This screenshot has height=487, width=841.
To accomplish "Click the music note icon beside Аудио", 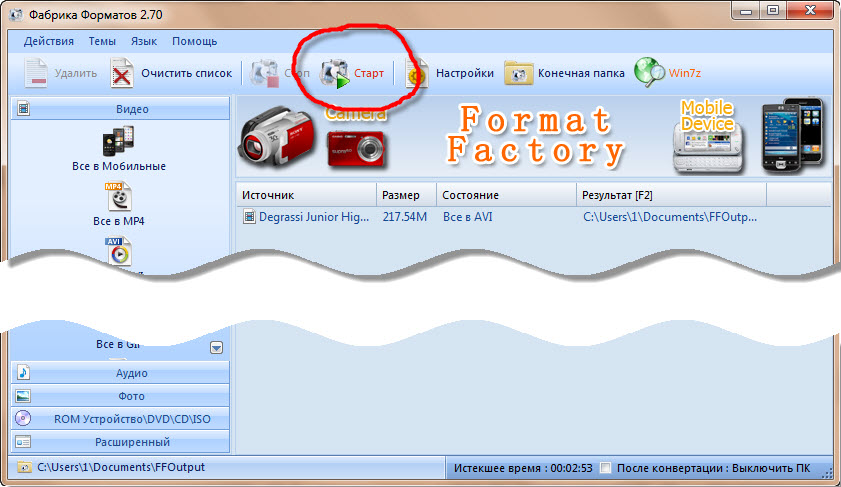I will [x=23, y=372].
